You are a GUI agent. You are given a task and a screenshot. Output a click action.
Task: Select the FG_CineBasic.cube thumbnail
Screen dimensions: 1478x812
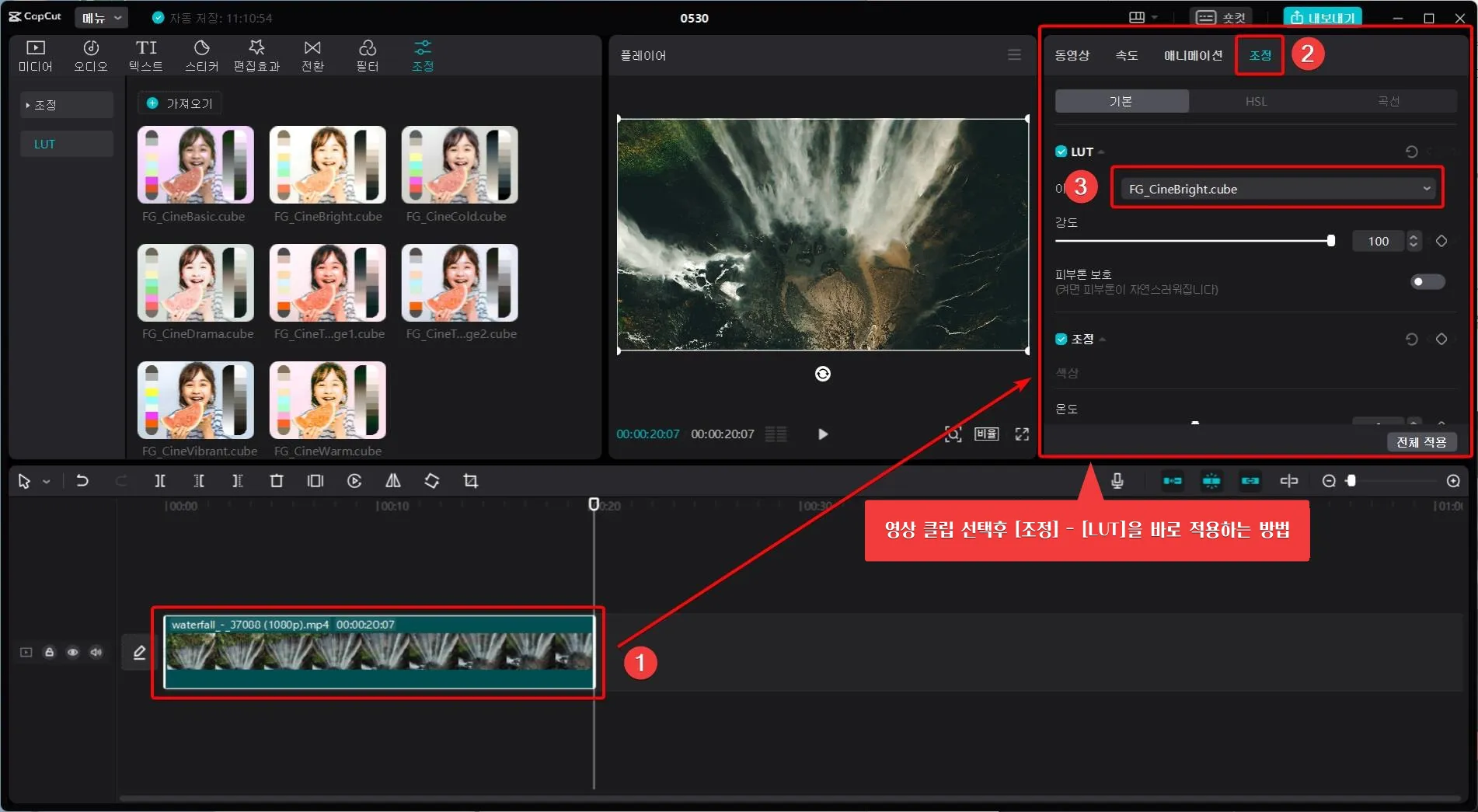click(196, 165)
